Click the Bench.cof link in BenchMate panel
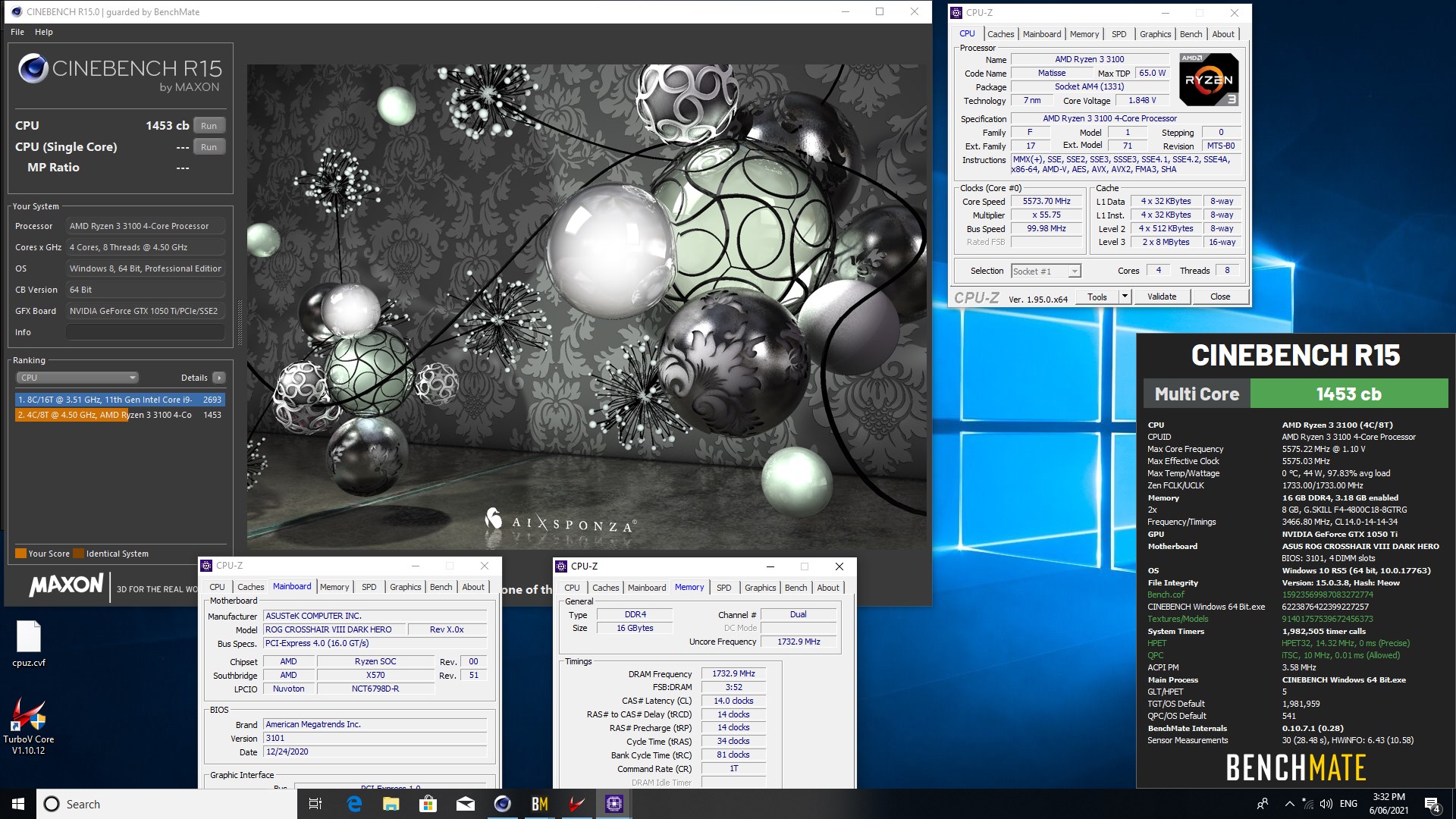The width and height of the screenshot is (1456, 819). point(1166,595)
